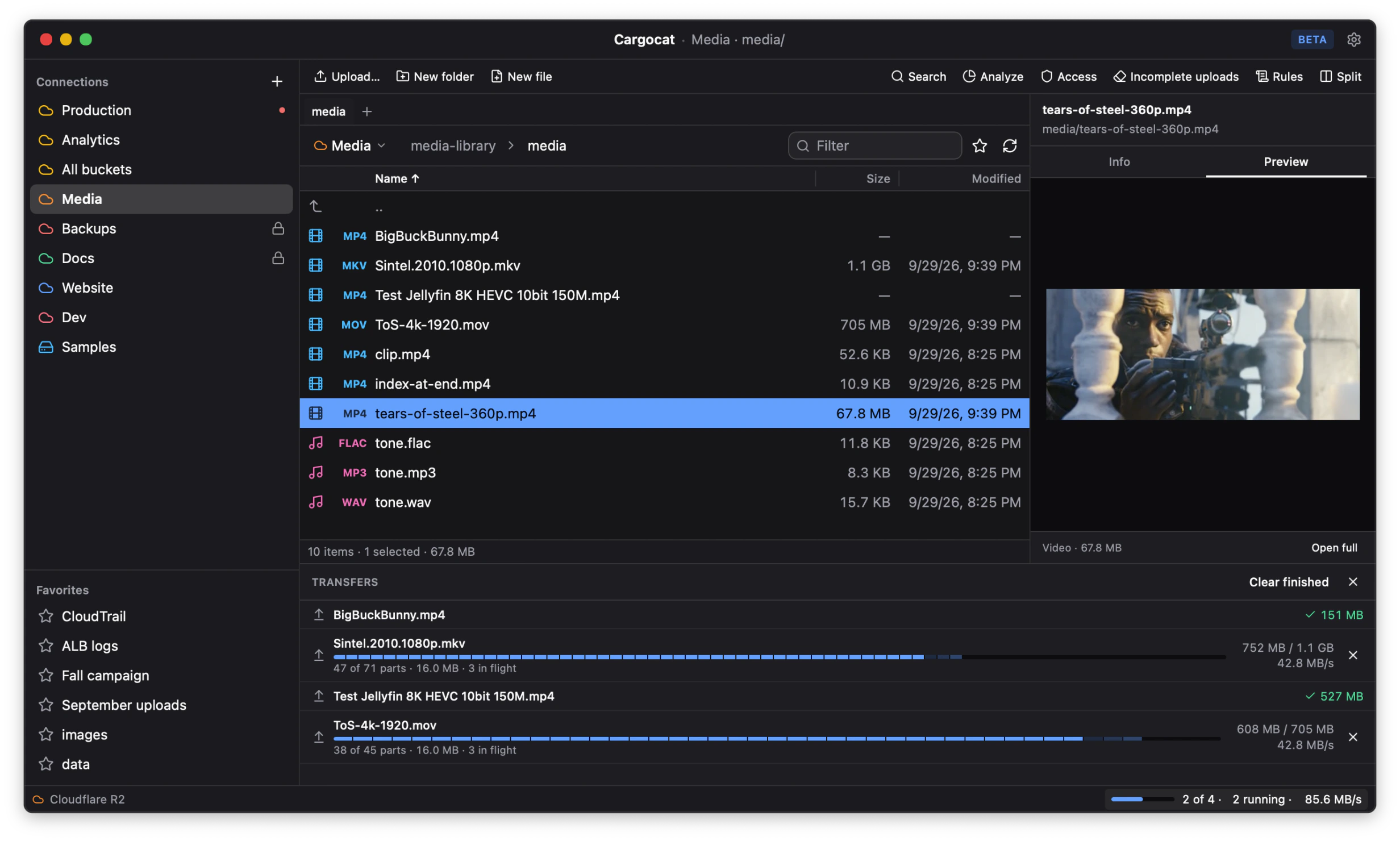
Task: Click the Upload toolbar button
Action: coord(347,76)
